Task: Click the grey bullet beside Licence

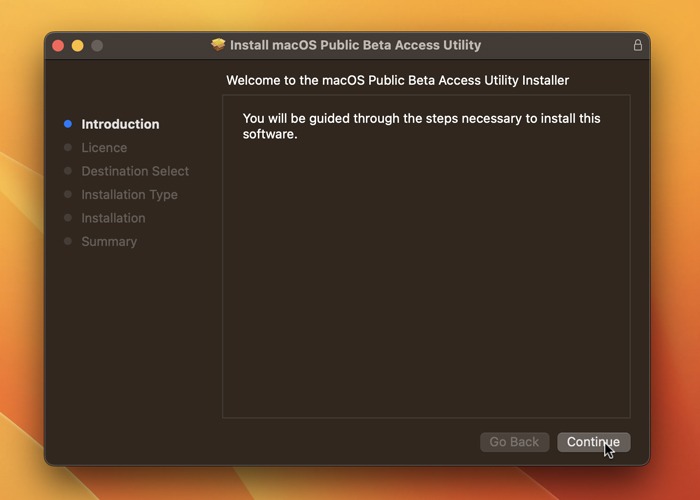Action: point(68,147)
